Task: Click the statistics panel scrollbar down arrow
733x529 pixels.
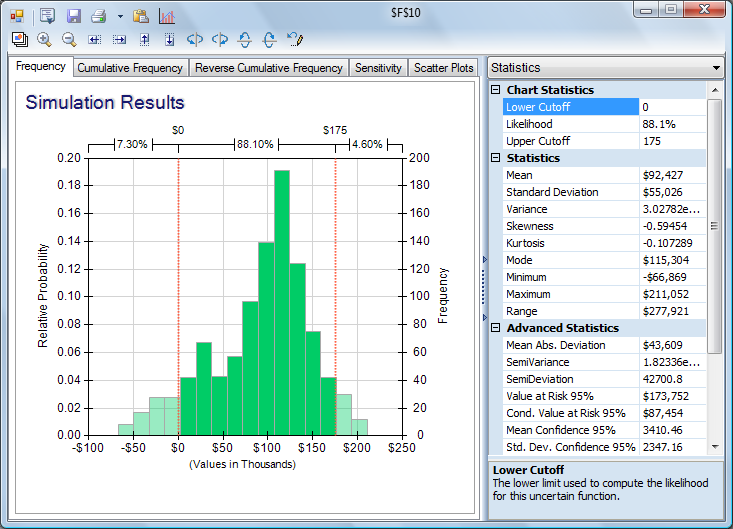Action: click(x=714, y=446)
